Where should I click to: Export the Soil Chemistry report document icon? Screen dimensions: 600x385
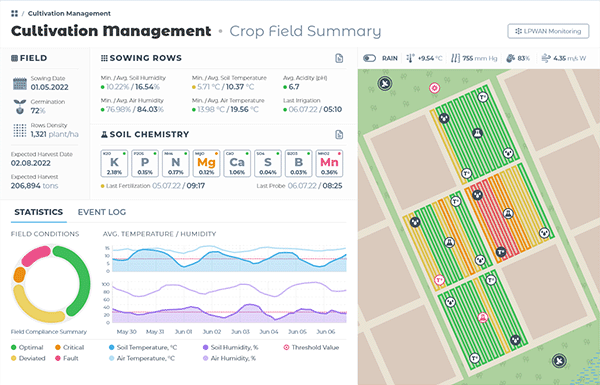click(x=339, y=135)
